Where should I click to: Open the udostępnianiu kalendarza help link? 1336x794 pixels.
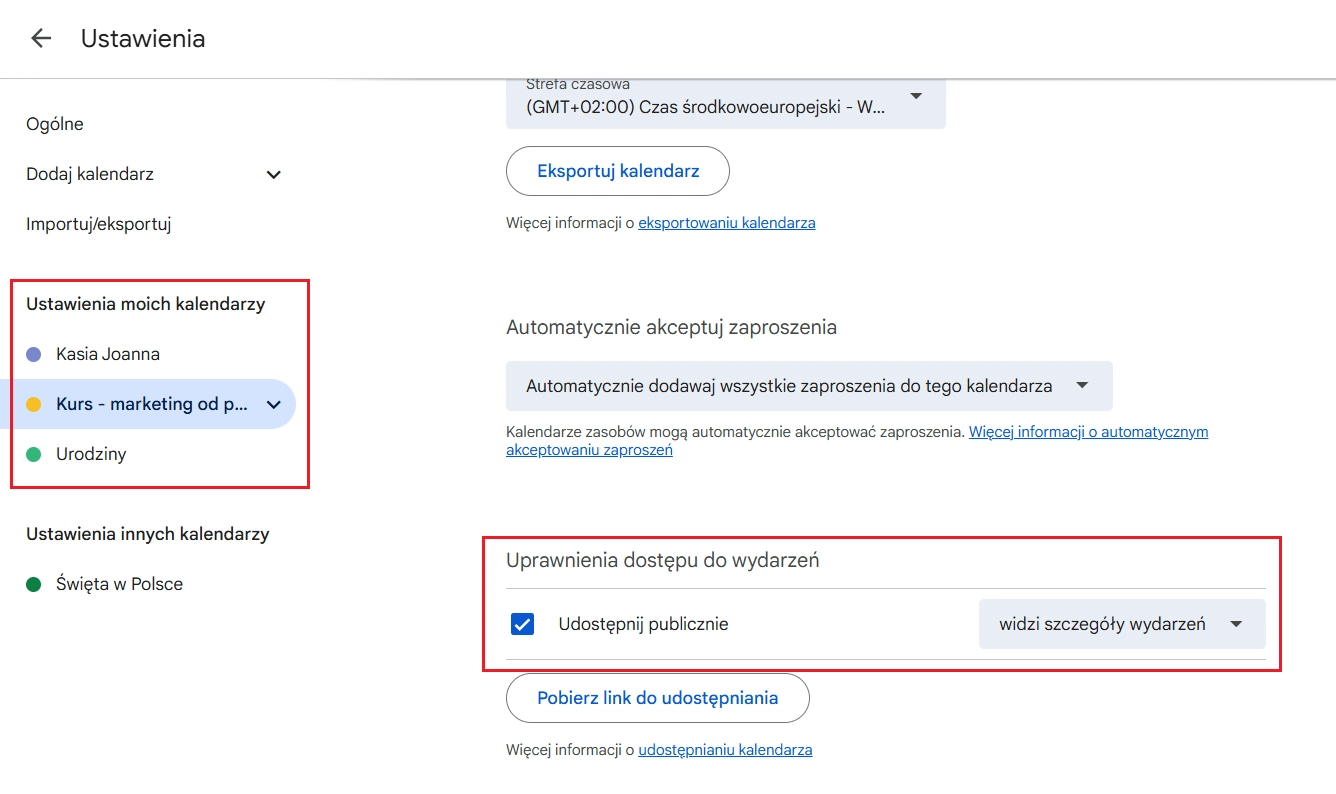click(725, 749)
